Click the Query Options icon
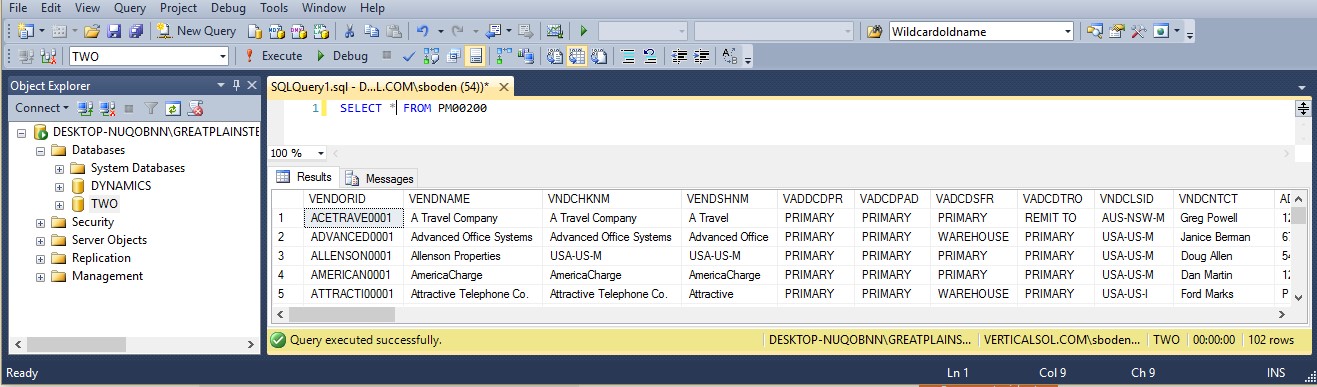The image size is (1317, 387). [x=453, y=56]
